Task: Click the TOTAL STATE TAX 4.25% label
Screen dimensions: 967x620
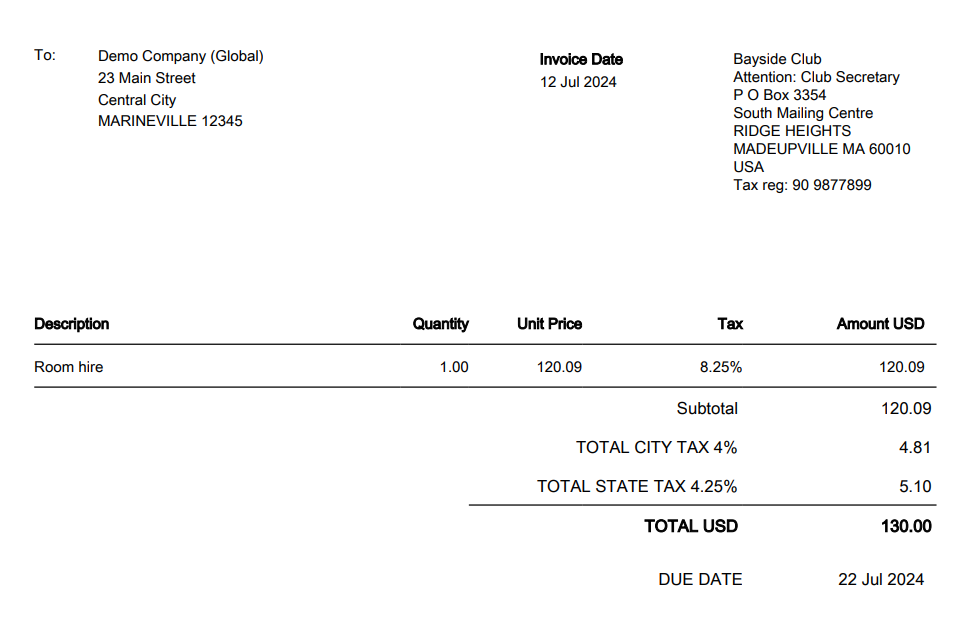Action: point(637,486)
